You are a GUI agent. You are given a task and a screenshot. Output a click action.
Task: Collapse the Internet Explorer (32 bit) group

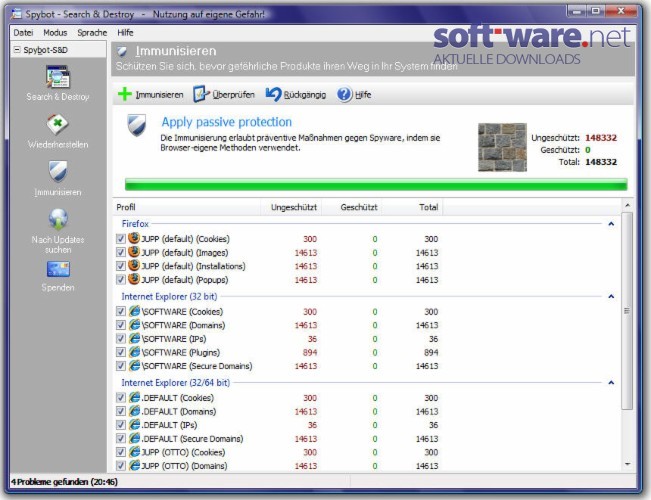(611, 297)
